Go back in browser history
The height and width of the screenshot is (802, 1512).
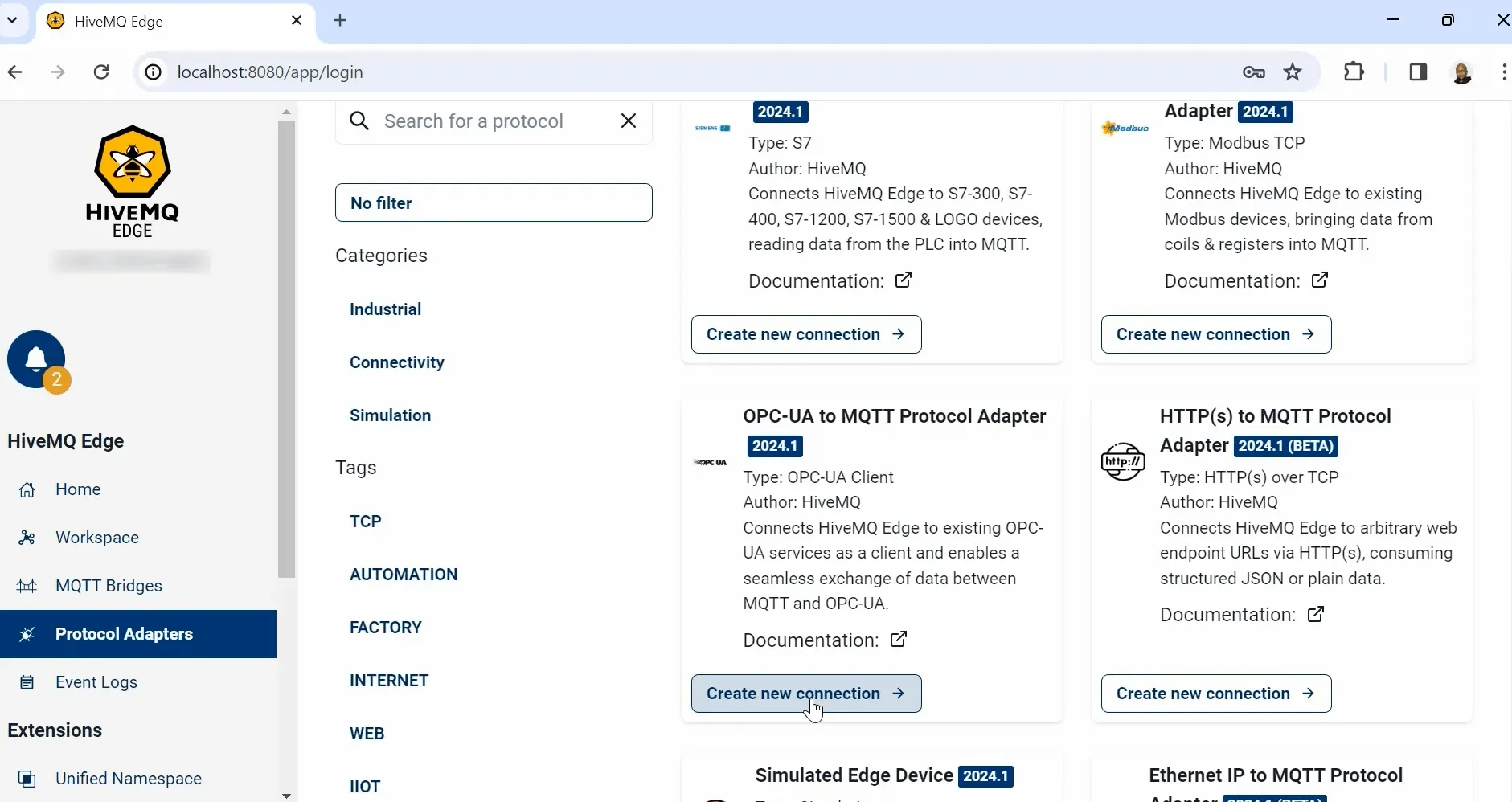pyautogui.click(x=15, y=72)
